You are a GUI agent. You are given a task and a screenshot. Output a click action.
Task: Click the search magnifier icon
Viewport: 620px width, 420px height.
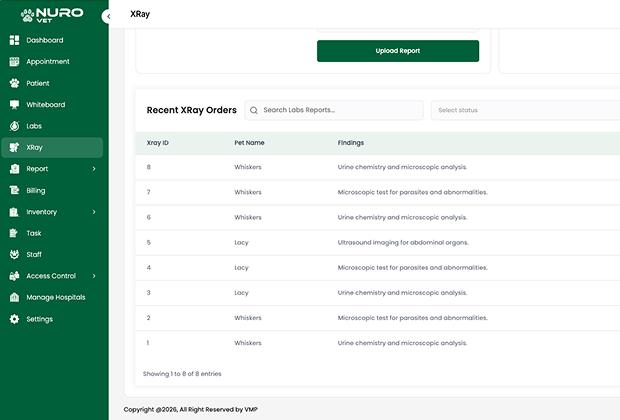254,110
